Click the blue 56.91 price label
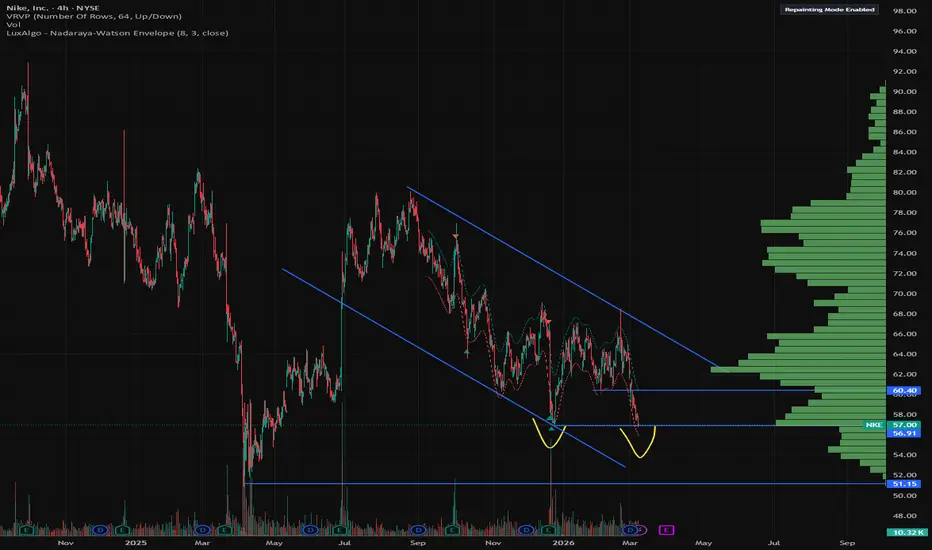932x550 pixels. click(x=904, y=433)
